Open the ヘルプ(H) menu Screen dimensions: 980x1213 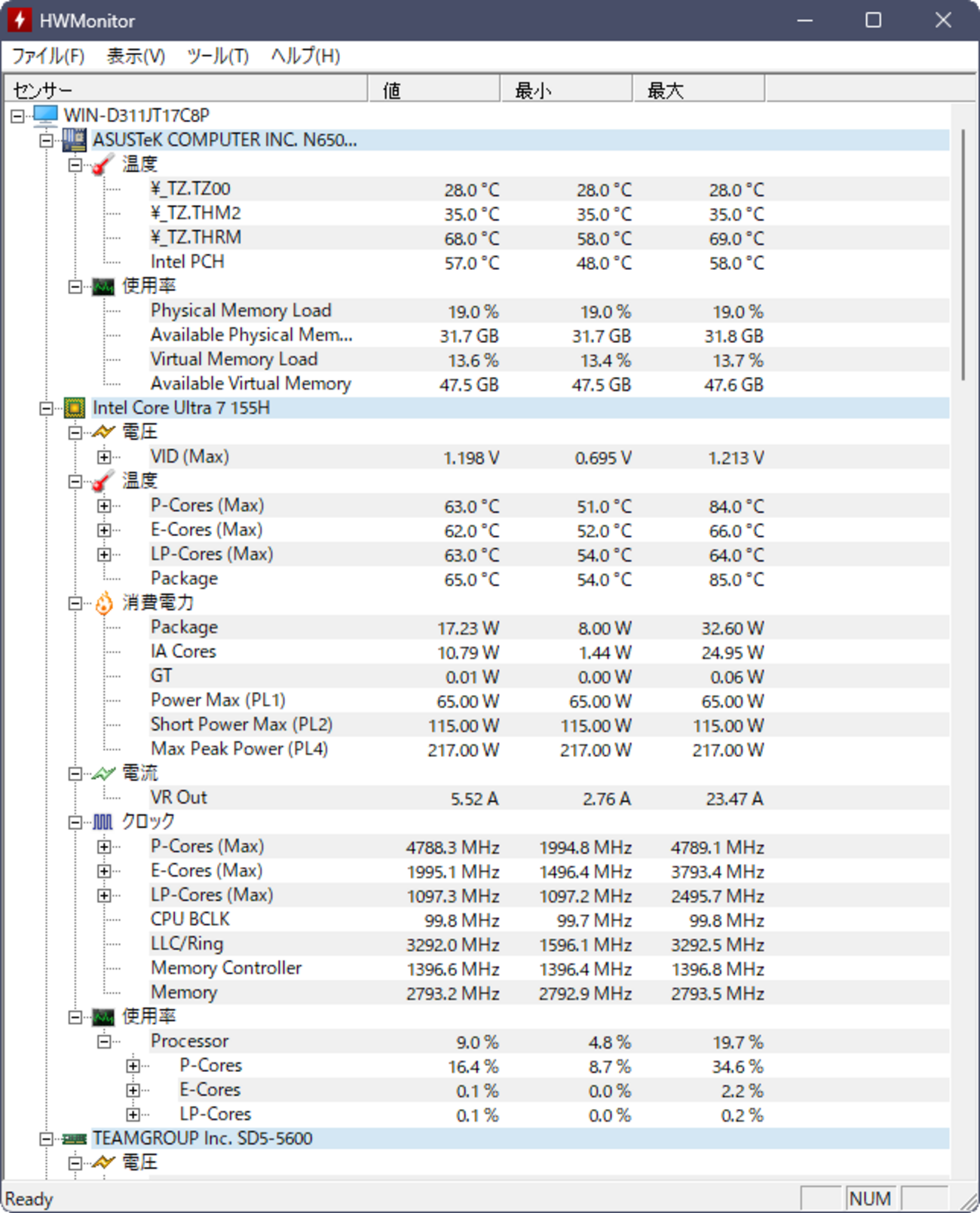coord(305,57)
